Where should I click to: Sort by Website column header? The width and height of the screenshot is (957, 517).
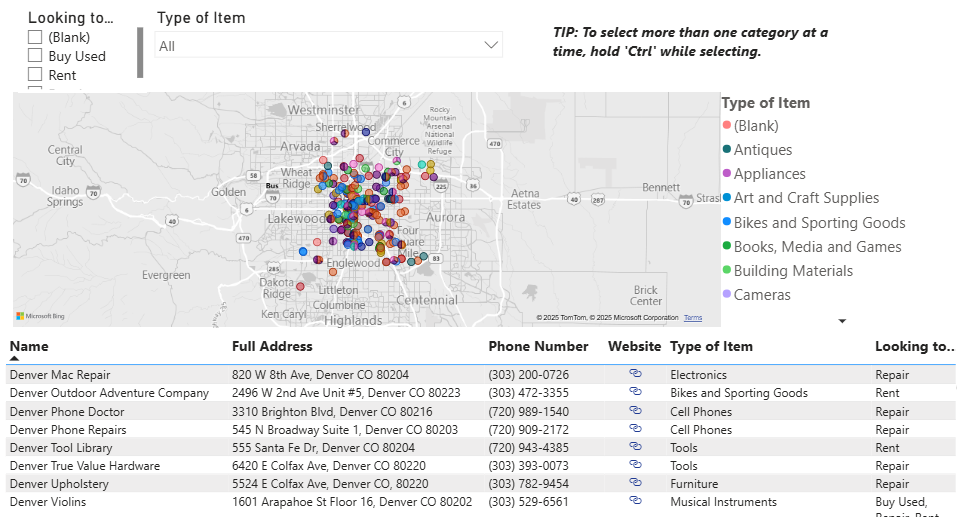(x=634, y=346)
